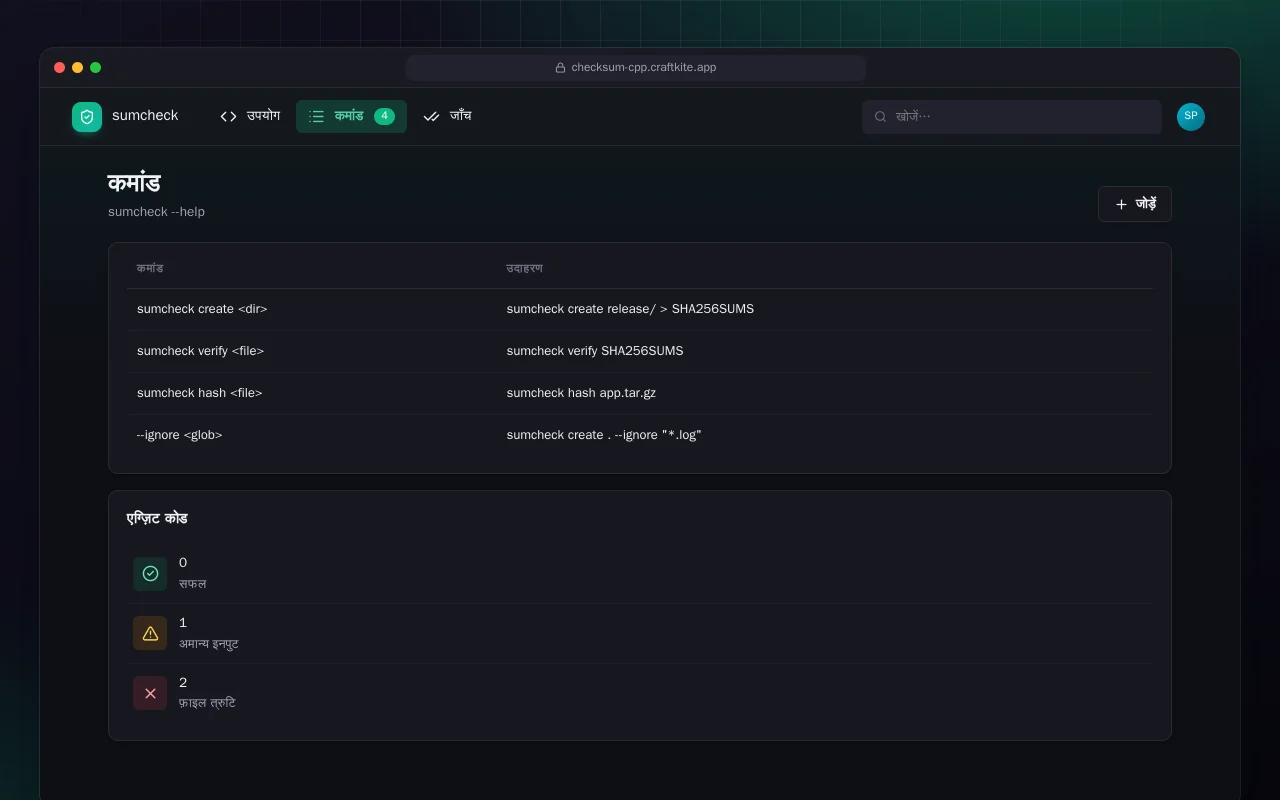Open the जाँच tab
1280x800 pixels.
pyautogui.click(x=447, y=116)
